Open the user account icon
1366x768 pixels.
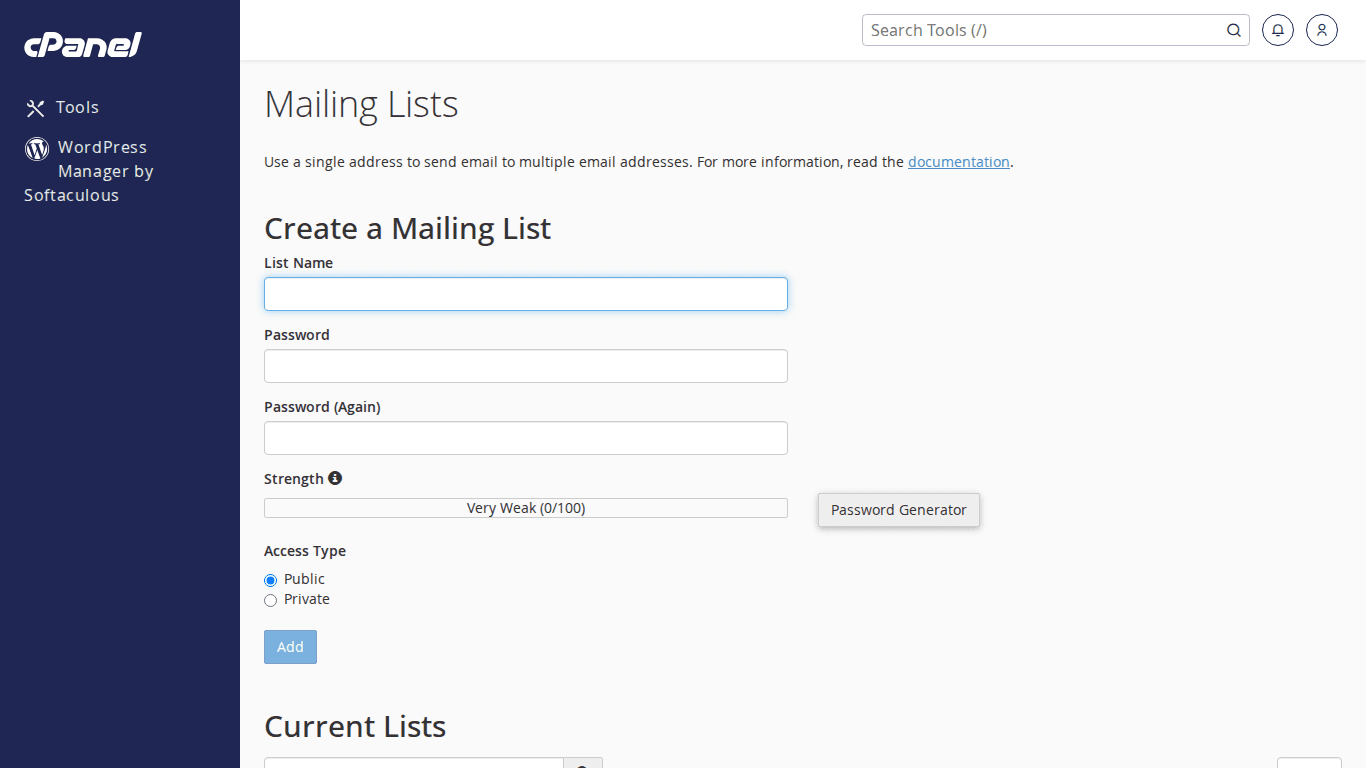point(1321,30)
